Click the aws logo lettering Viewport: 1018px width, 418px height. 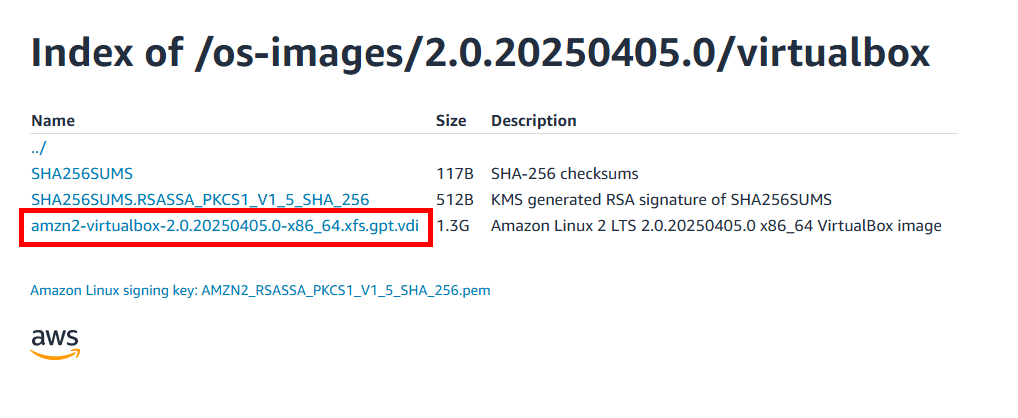pos(55,338)
